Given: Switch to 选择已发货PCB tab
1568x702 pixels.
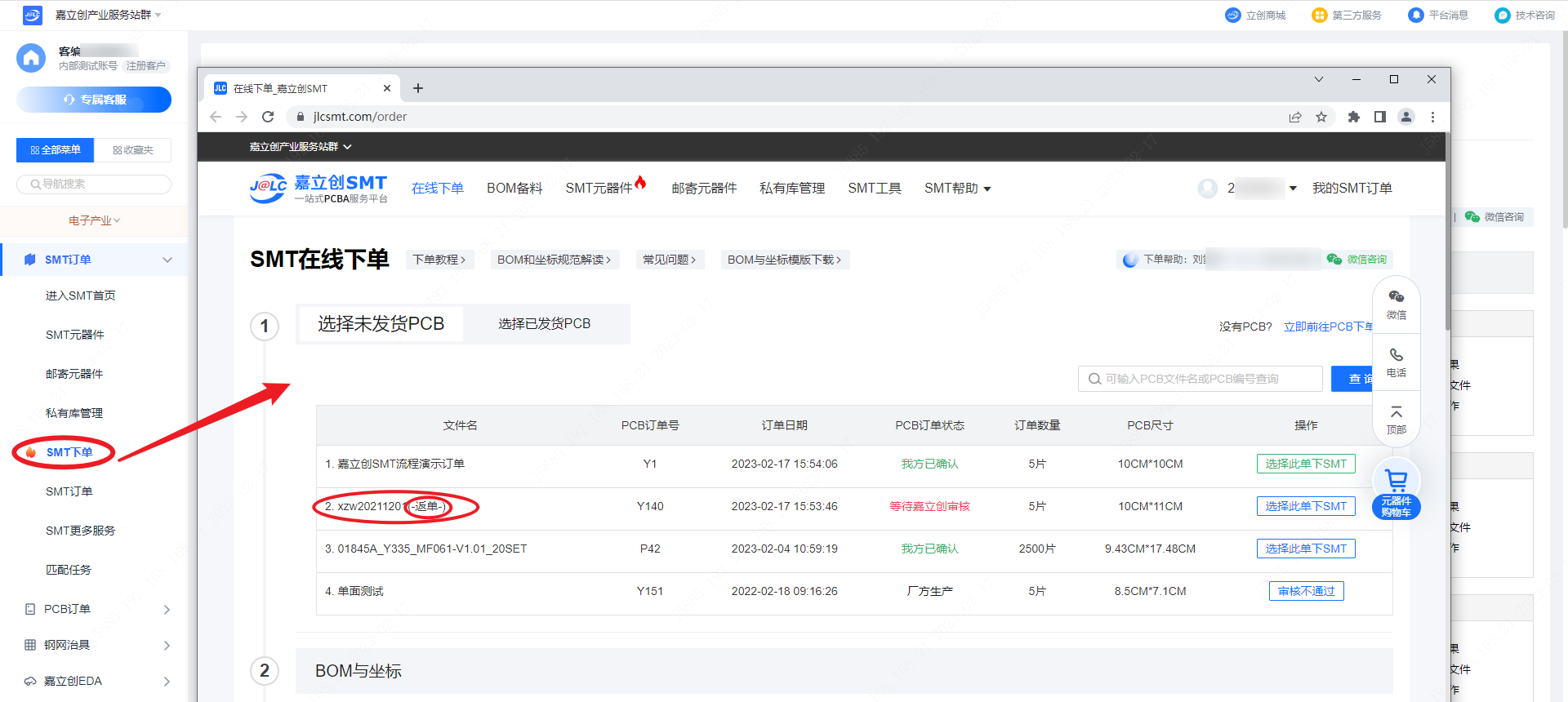Looking at the screenshot, I should pos(544,324).
